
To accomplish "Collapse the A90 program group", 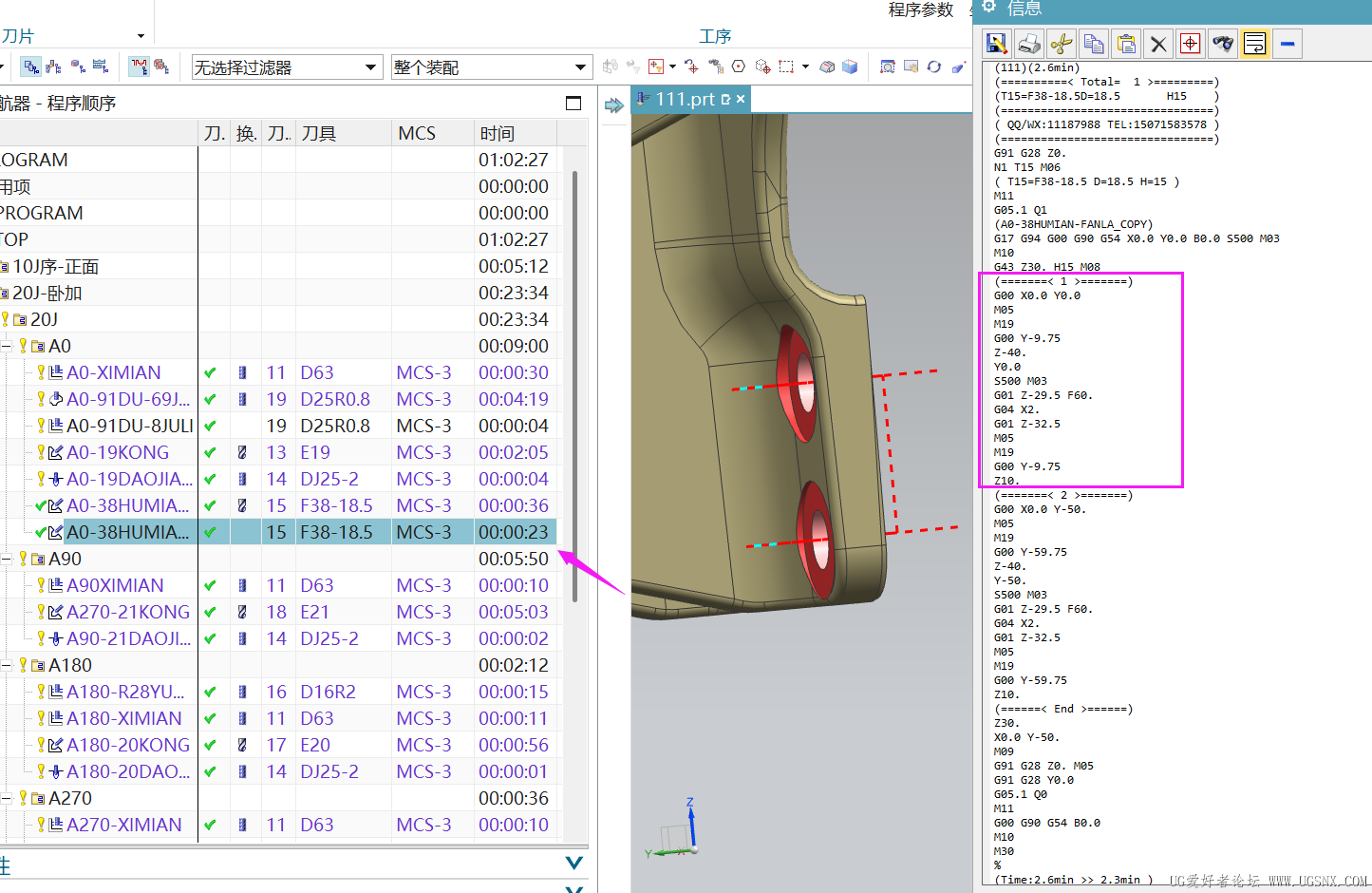I will point(8,559).
